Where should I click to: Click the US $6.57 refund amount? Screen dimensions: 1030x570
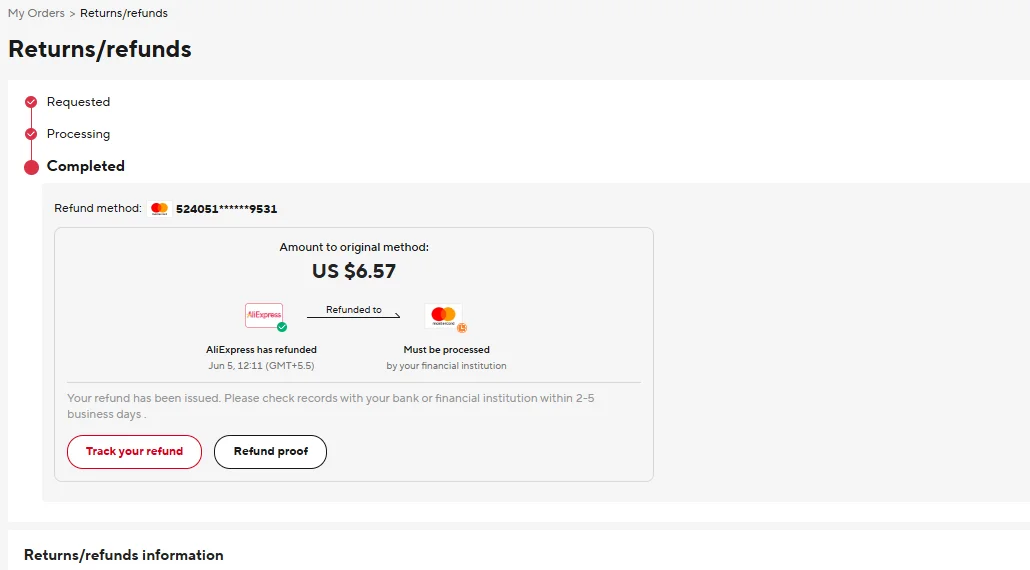(354, 271)
